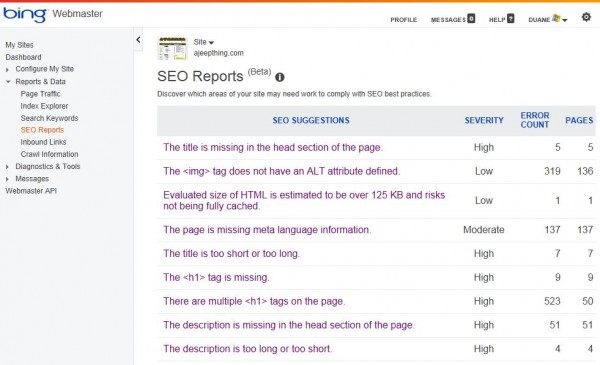This screenshot has height=365, width=600.
Task: Click error count 319 in ALT attribute row
Action: (x=552, y=171)
